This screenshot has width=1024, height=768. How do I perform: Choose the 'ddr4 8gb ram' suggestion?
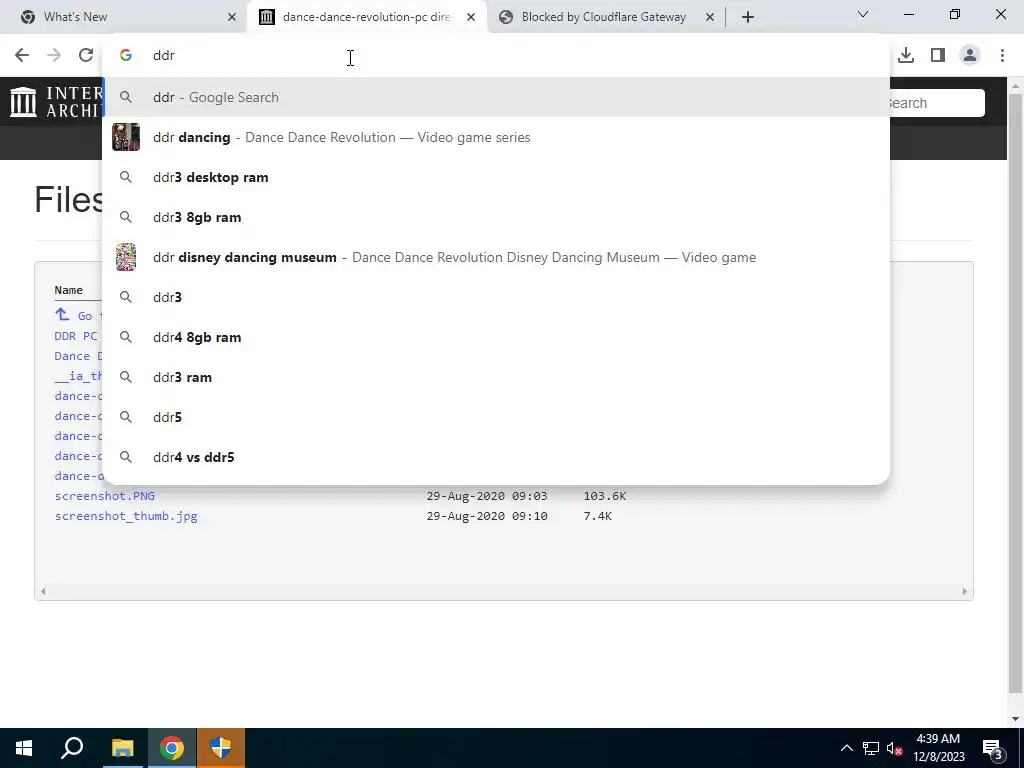(x=496, y=337)
